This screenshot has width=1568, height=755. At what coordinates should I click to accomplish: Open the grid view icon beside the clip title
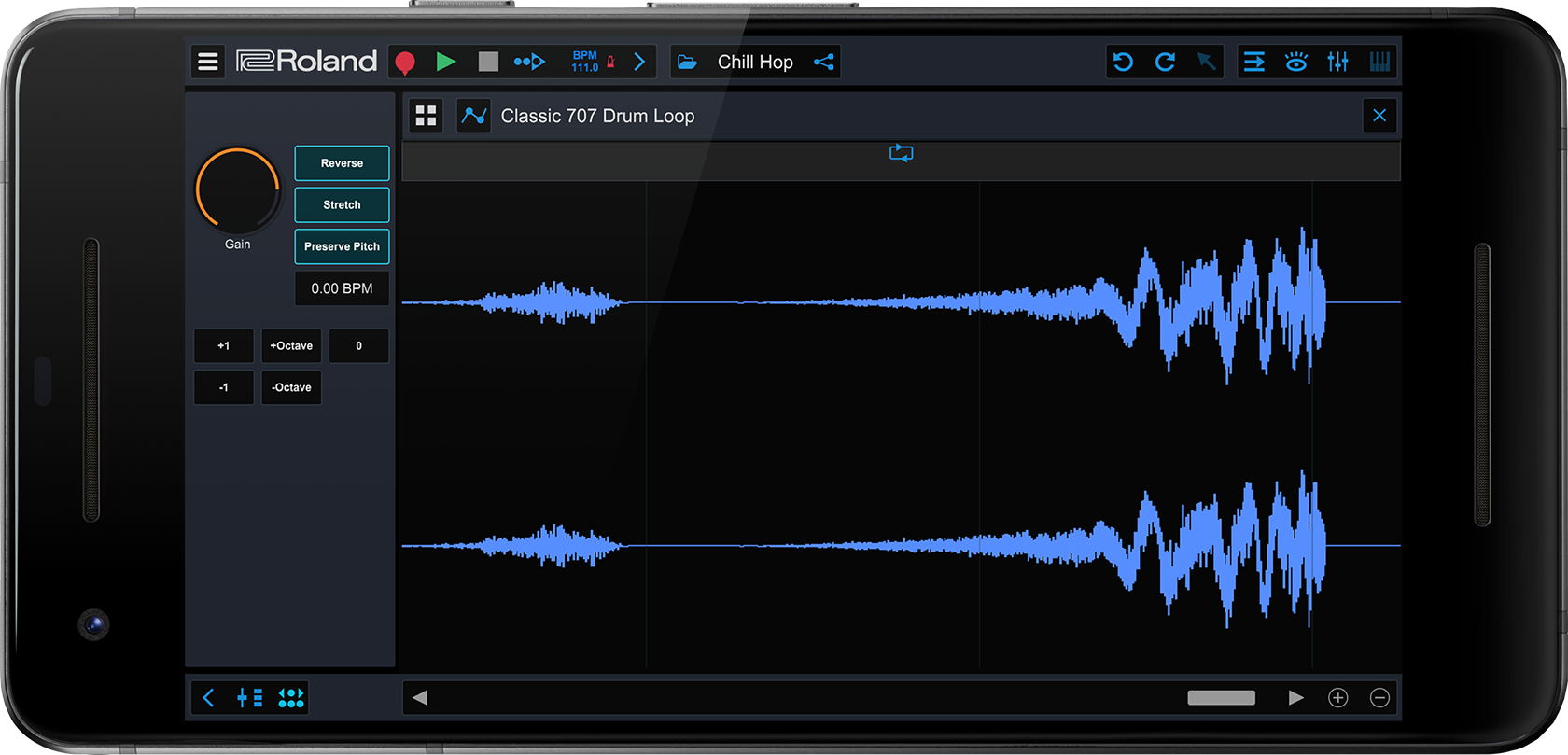pos(427,116)
